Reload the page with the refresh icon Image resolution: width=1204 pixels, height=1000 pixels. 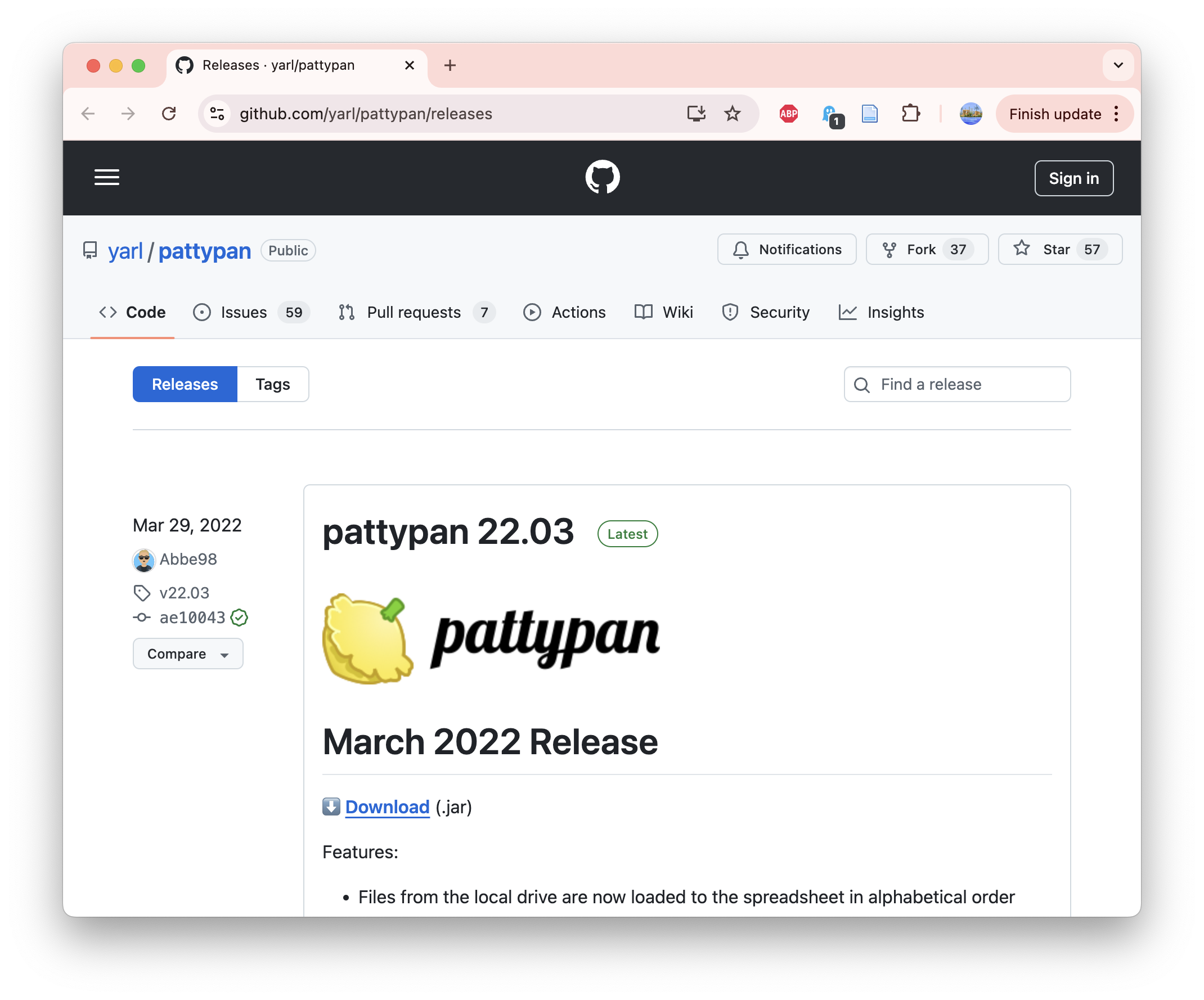(169, 114)
